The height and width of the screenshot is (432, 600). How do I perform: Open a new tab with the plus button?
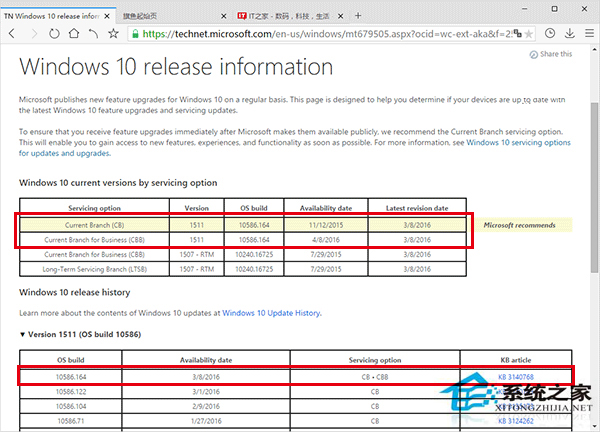pyautogui.click(x=359, y=15)
